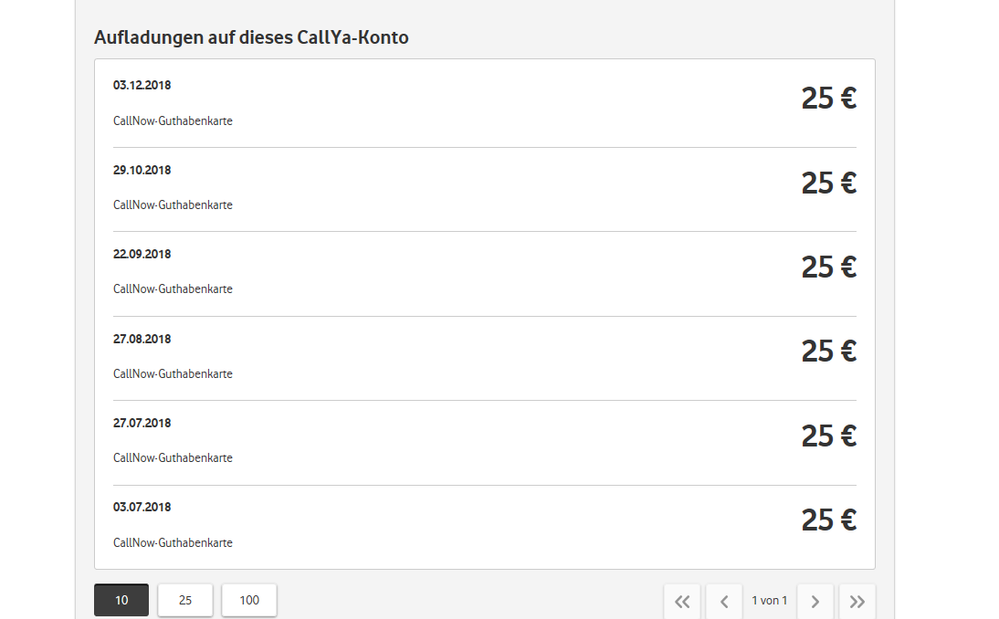The width and height of the screenshot is (999, 619).
Task: Show 25 entries per page
Action: 185,600
